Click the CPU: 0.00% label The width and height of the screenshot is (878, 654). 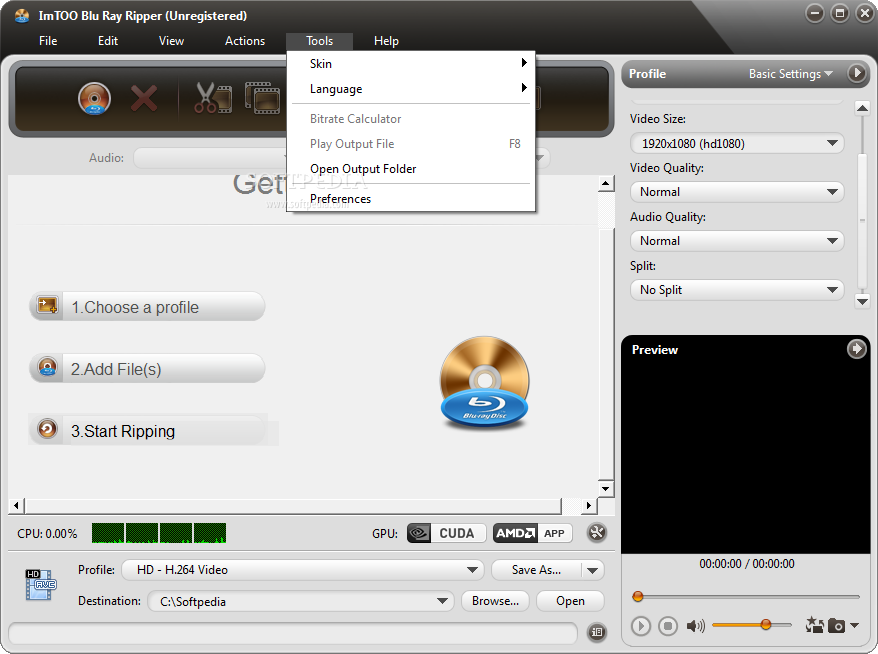click(47, 534)
